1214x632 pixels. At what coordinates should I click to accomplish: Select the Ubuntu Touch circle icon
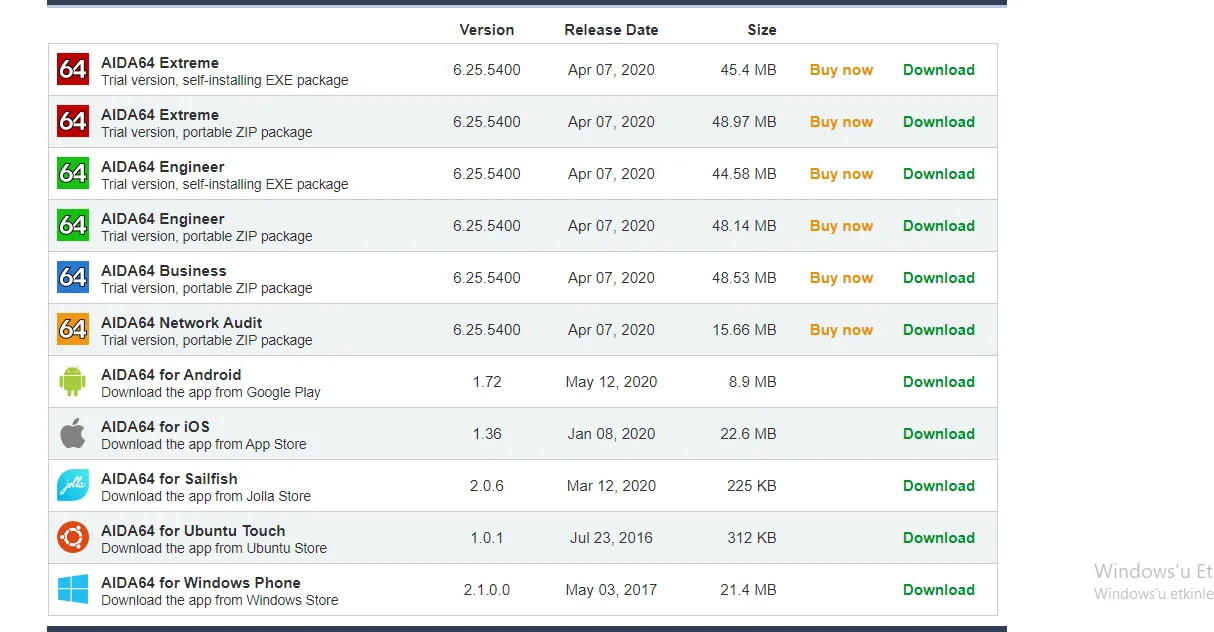[x=72, y=537]
